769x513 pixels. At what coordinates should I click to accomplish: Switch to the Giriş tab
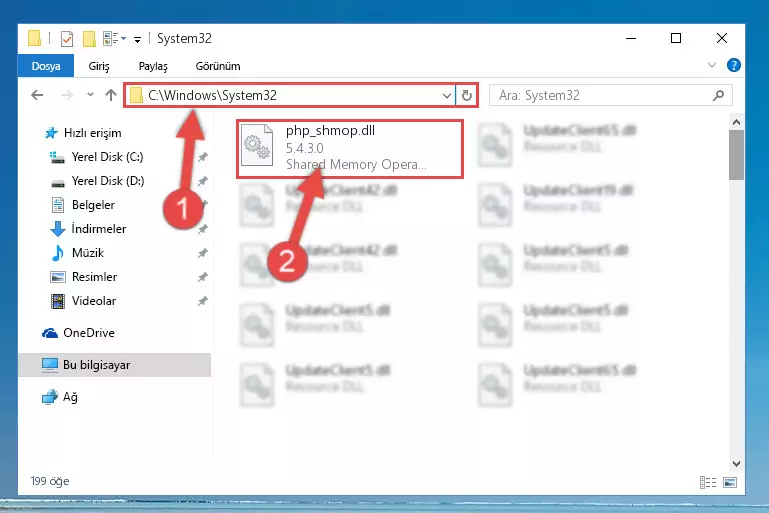[x=99, y=66]
